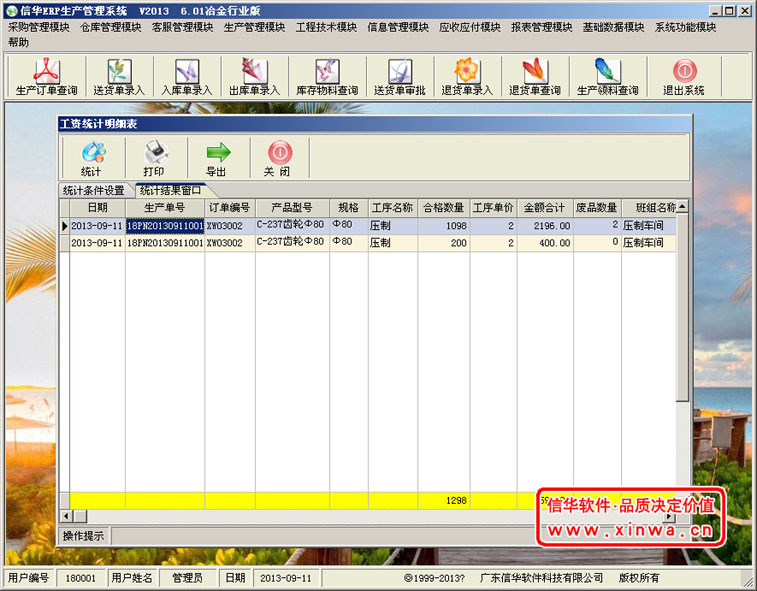This screenshot has width=757, height=591.
Task: Open the 报表管理模块 menu
Action: [541, 27]
